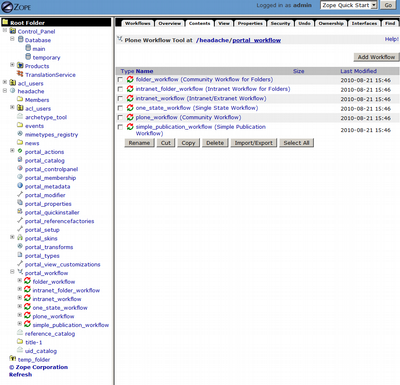The image size is (400, 385).
Task: Open the Security tab
Action: [280, 23]
